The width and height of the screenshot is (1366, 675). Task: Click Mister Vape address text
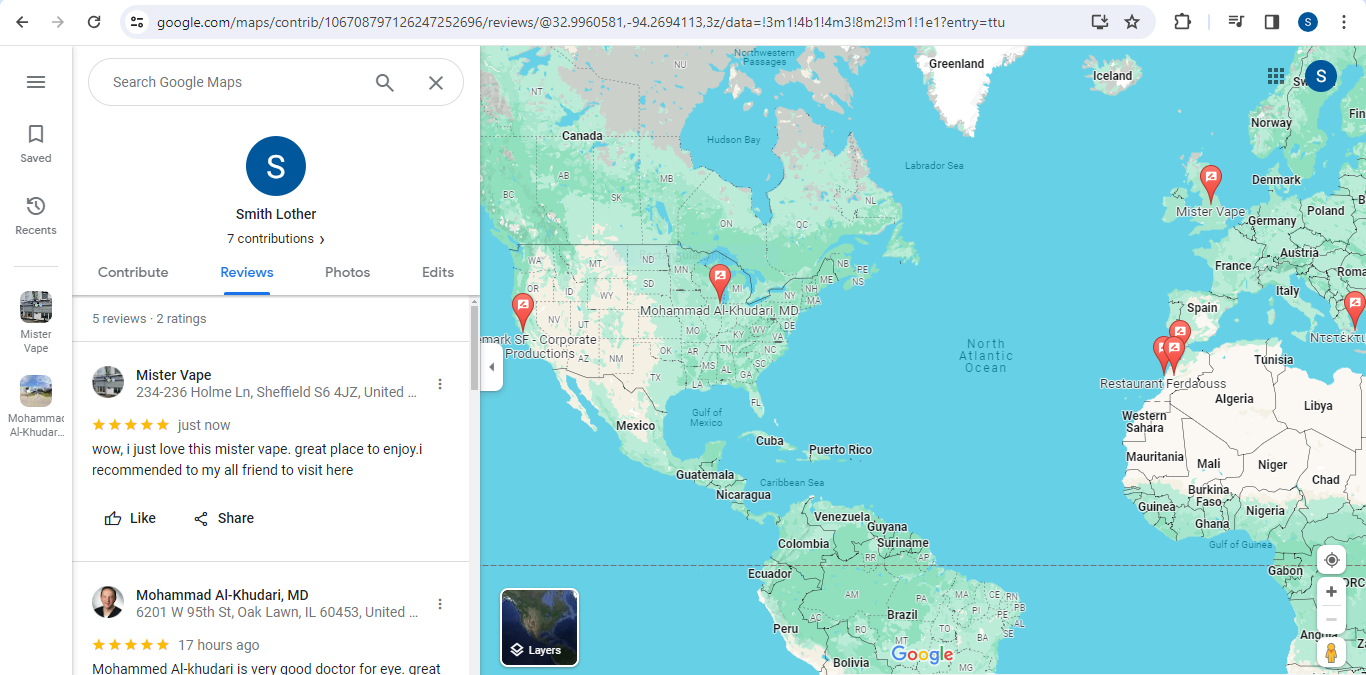coord(277,392)
